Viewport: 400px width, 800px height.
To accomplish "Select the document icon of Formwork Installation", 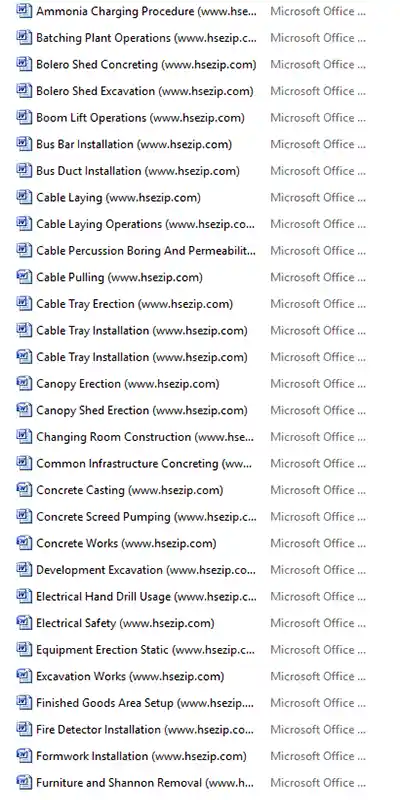I will (24, 756).
